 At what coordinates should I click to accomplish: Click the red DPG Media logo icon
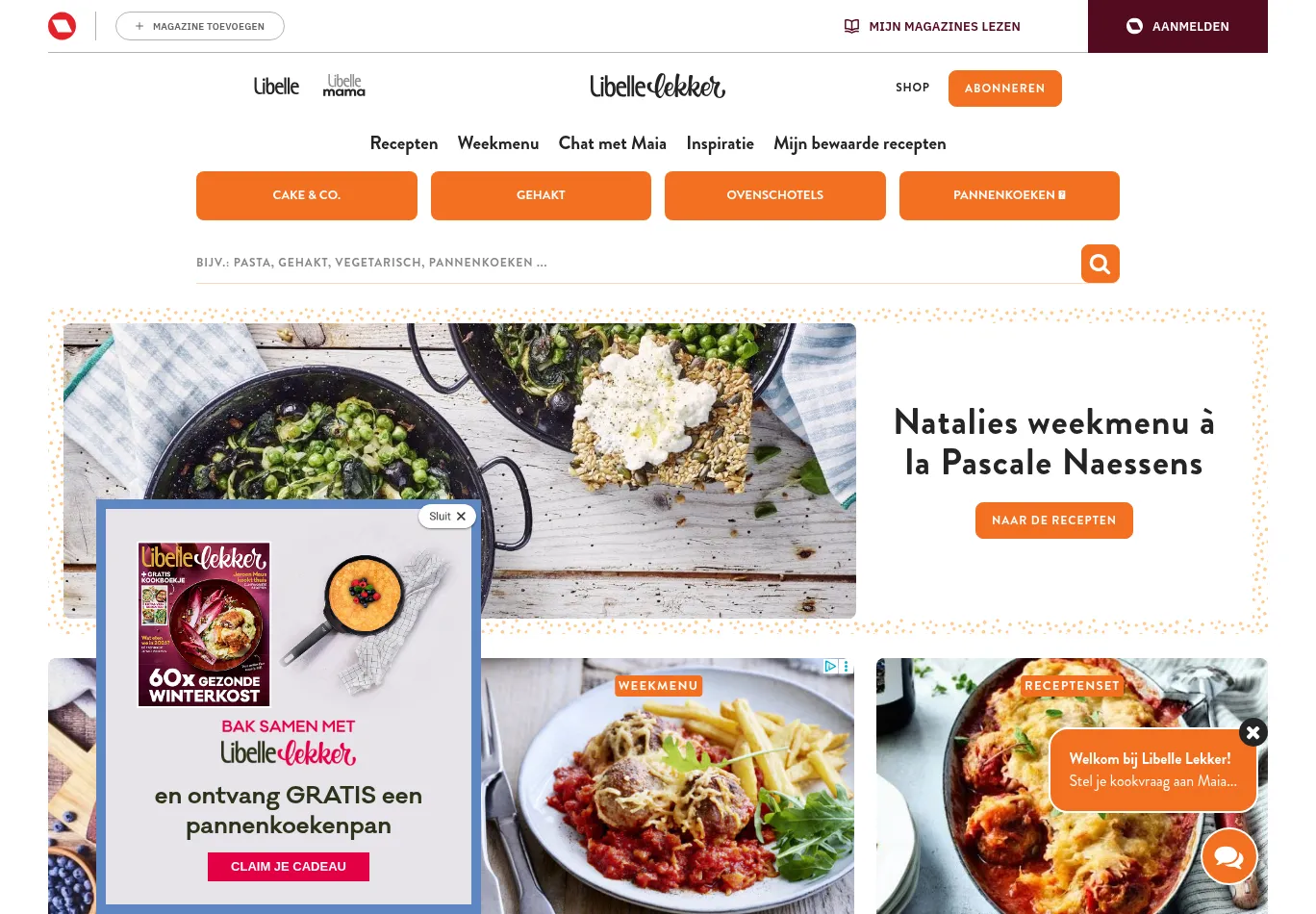[x=62, y=26]
